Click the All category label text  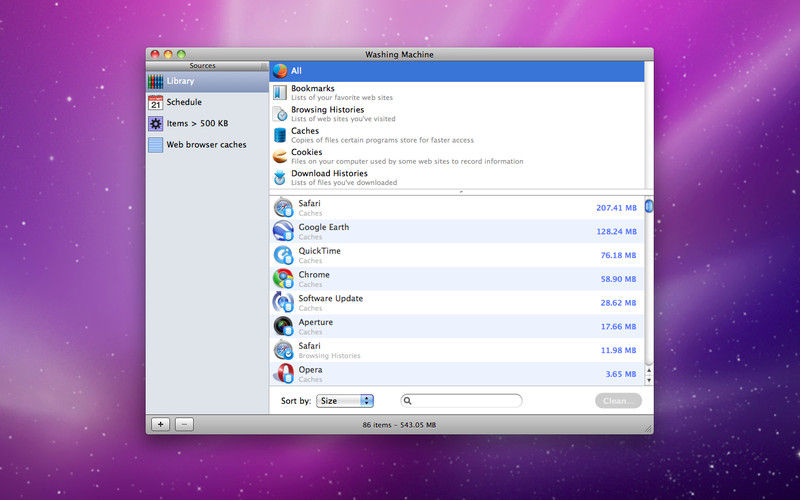pyautogui.click(x=296, y=71)
